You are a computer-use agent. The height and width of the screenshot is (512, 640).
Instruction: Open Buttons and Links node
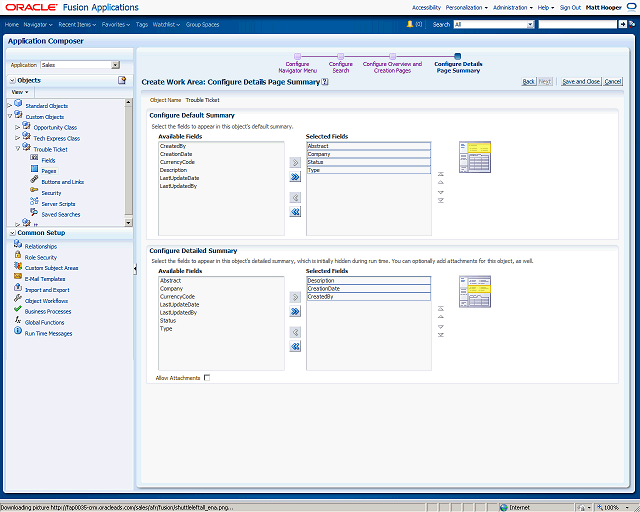(62, 182)
